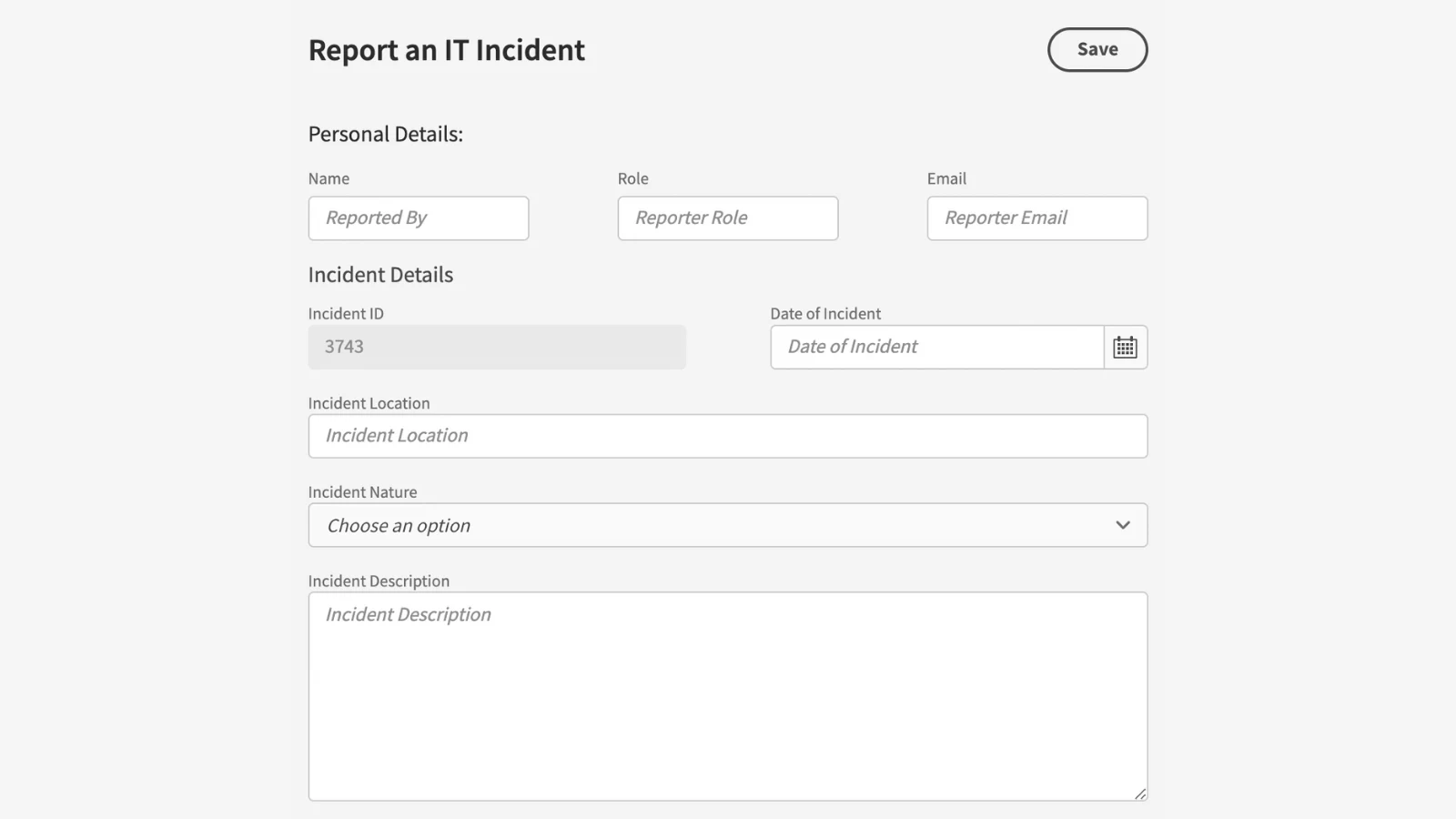Screen dimensions: 1456x819
Task: Select the Reporter Email input
Action: [x=1037, y=218]
